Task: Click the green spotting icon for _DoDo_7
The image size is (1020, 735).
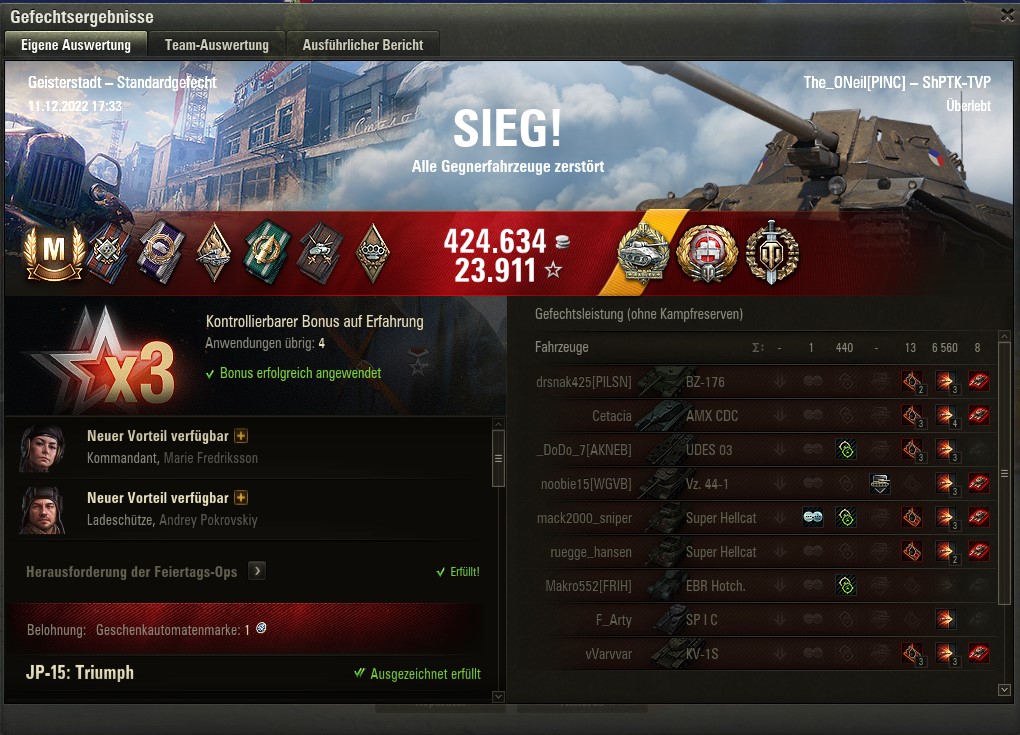Action: [x=846, y=449]
